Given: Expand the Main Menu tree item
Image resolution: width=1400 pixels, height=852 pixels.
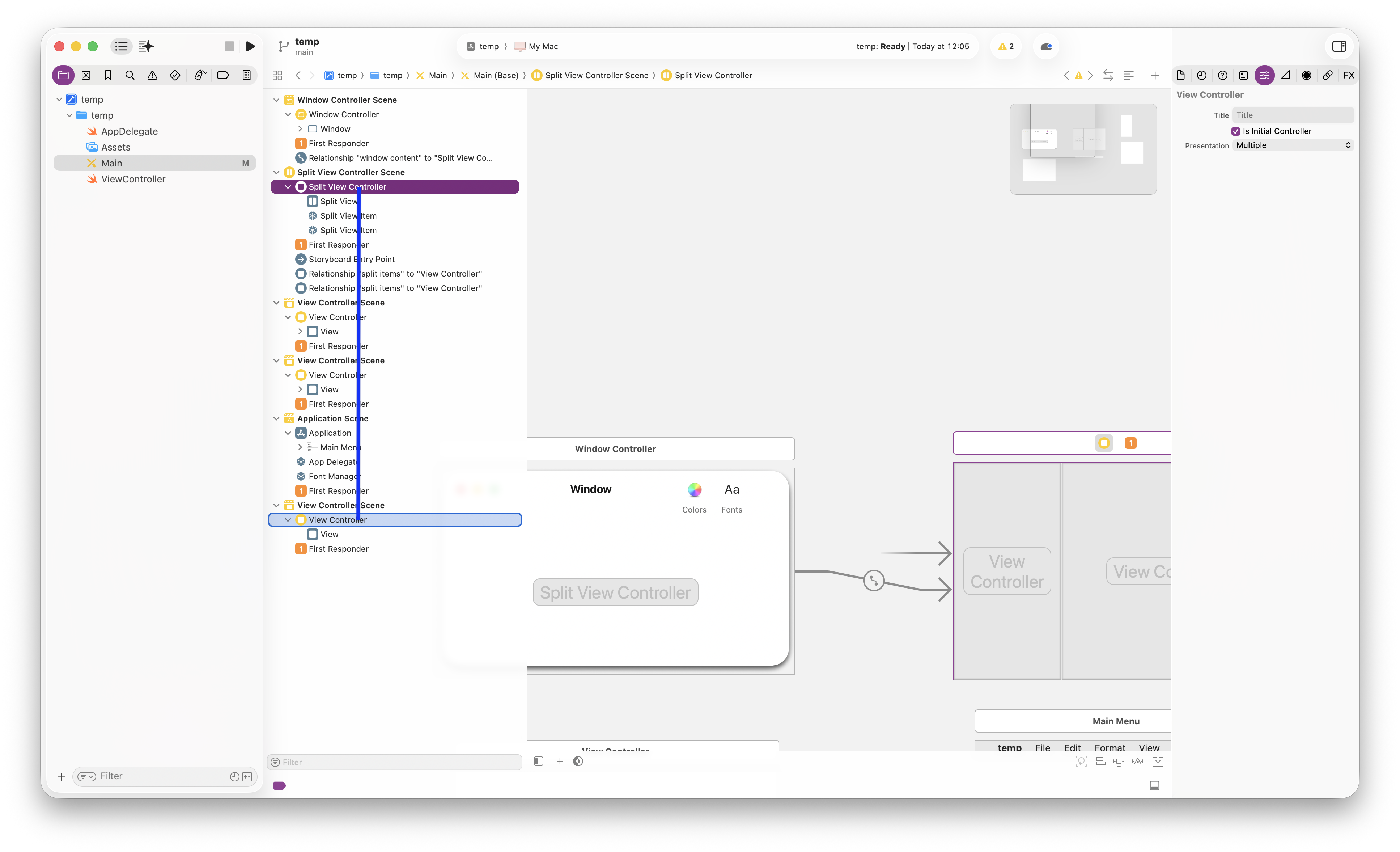Looking at the screenshot, I should click(300, 447).
